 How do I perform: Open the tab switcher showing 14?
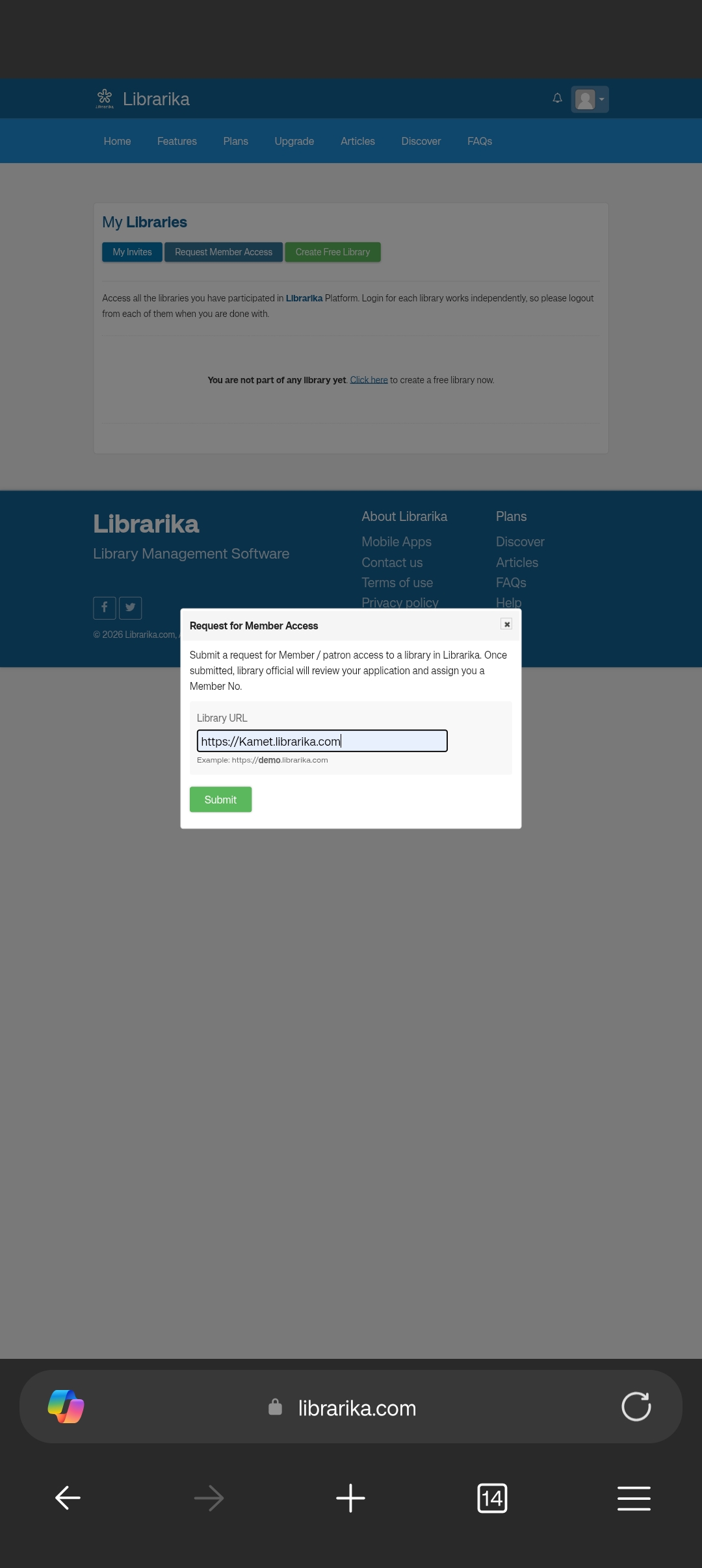coord(492,1498)
